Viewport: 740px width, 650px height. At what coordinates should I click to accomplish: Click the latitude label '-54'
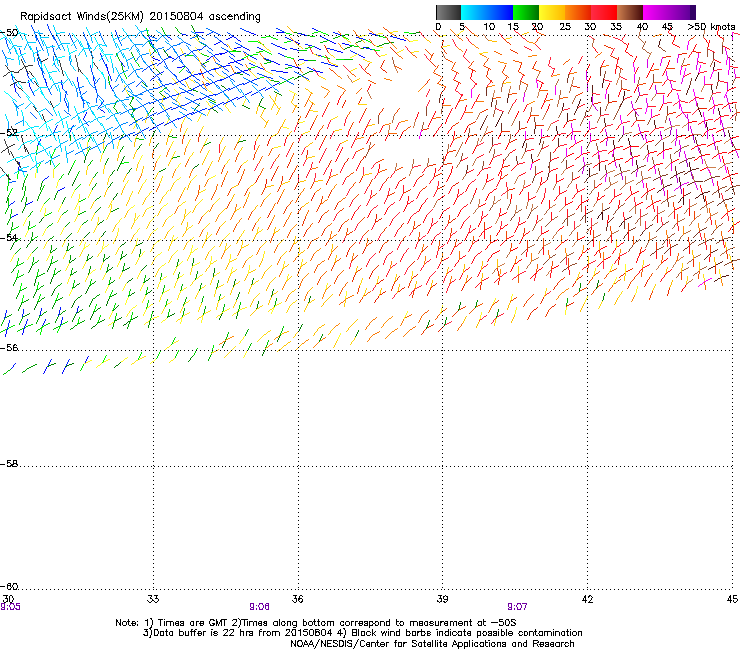9,237
